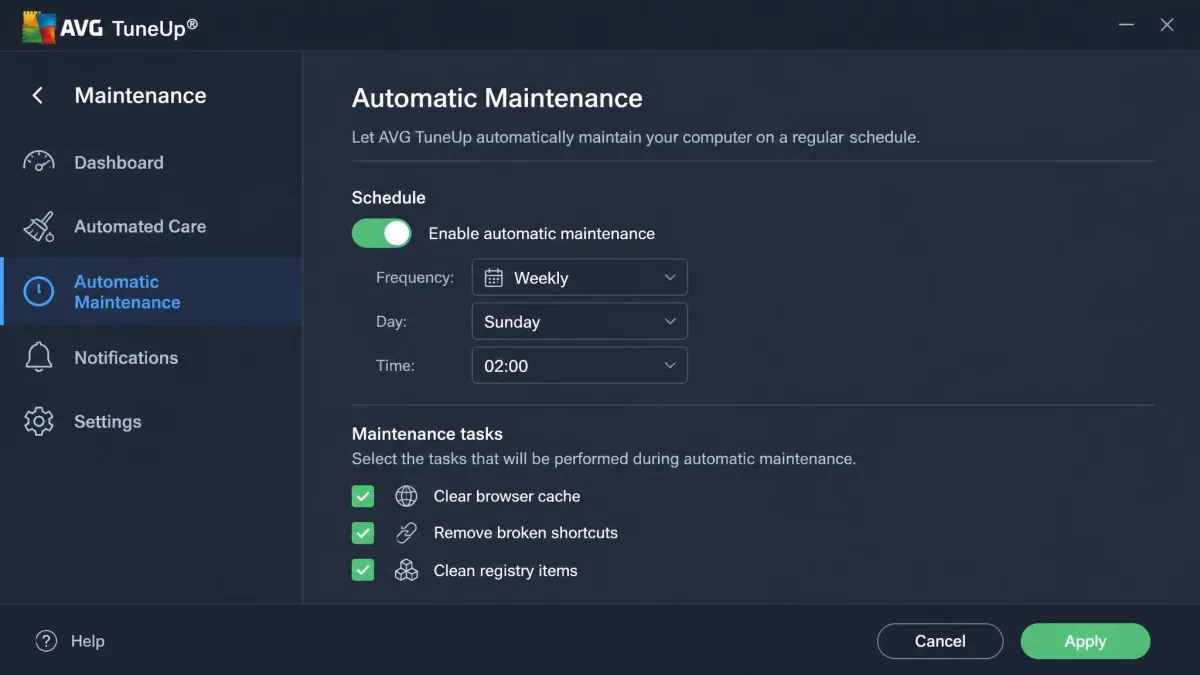Click the Time: label

click(395, 366)
